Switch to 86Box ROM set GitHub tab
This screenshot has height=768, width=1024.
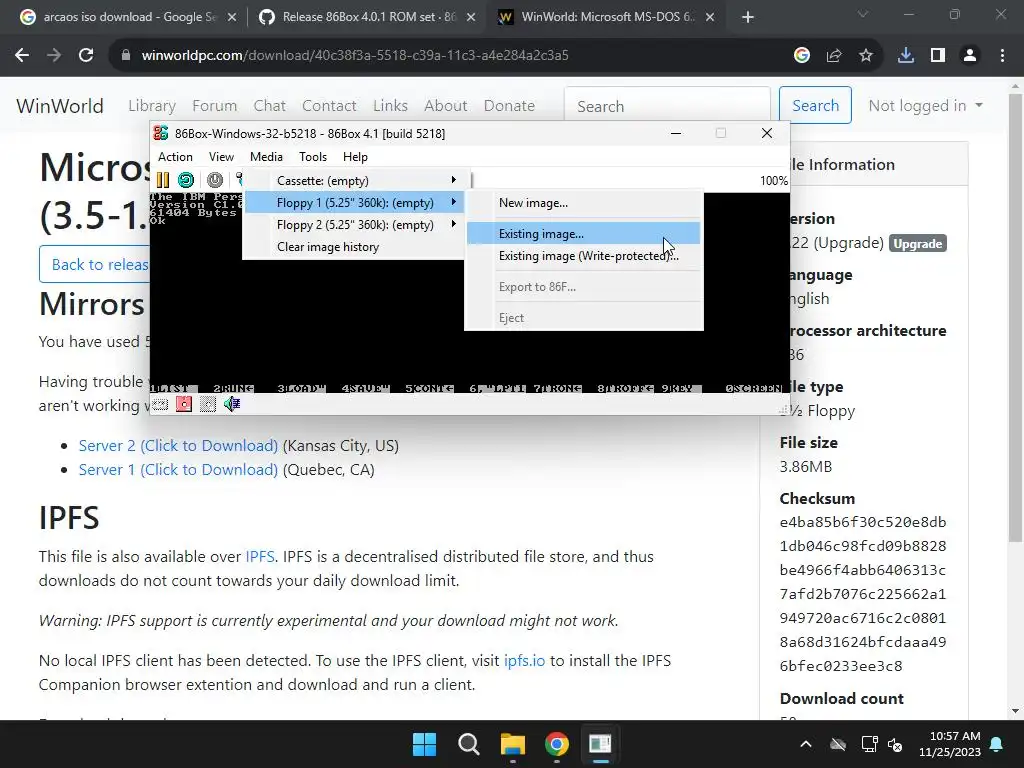(x=366, y=18)
